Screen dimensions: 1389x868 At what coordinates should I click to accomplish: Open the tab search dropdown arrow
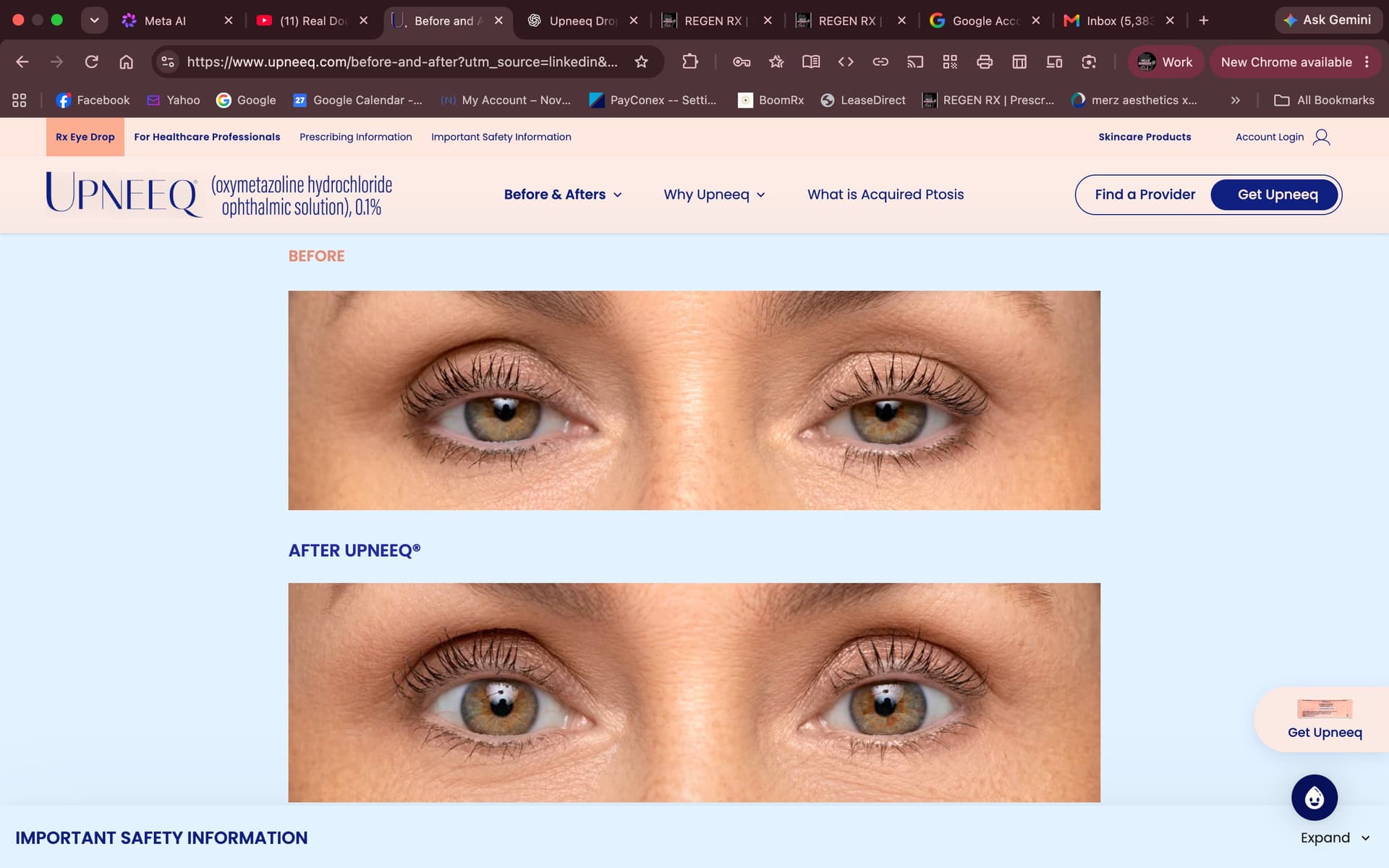click(x=94, y=20)
